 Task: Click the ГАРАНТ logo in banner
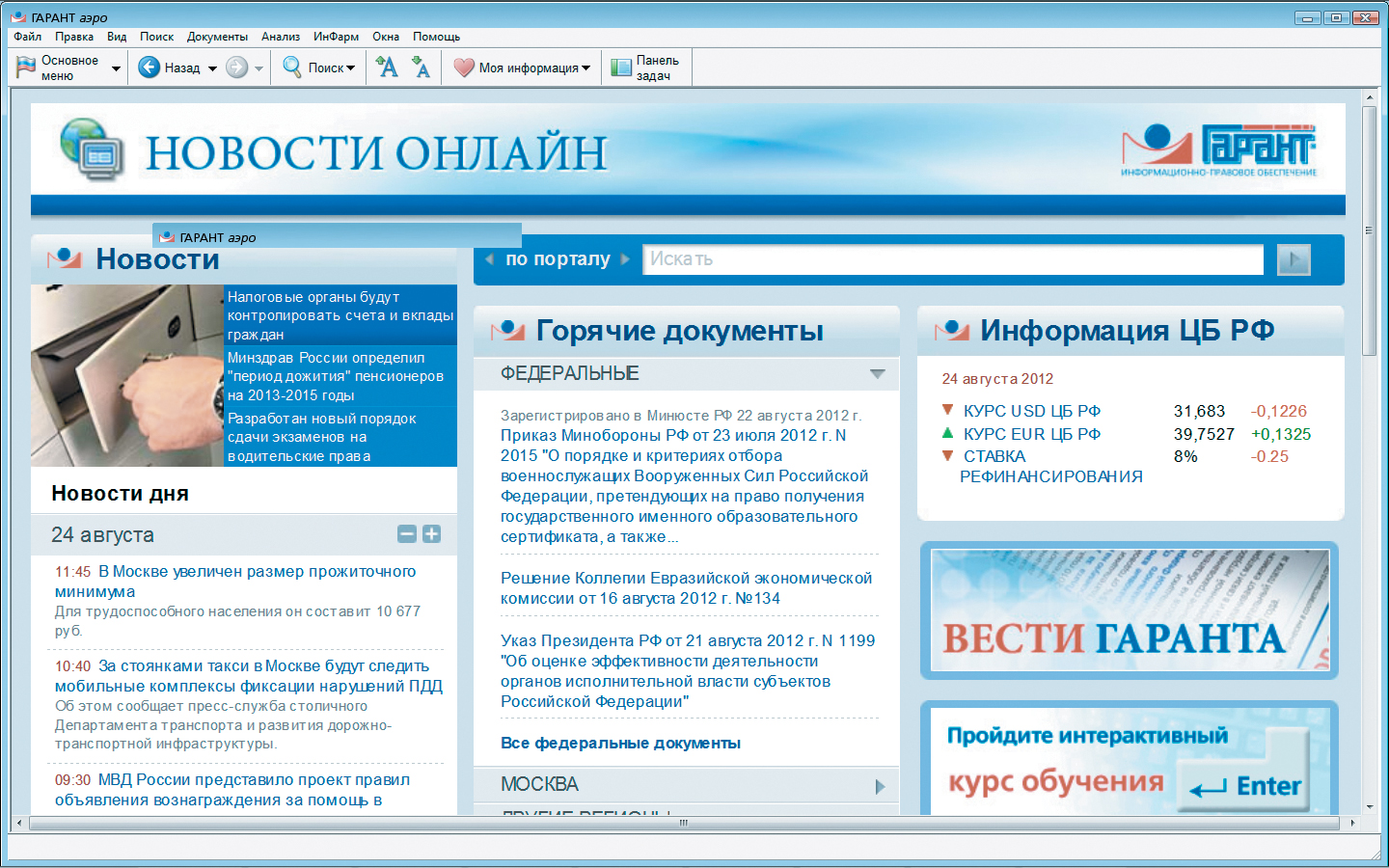[1219, 150]
